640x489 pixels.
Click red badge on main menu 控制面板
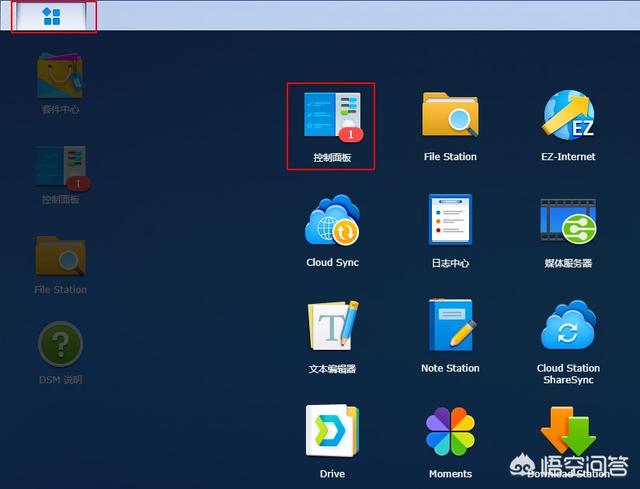tap(350, 134)
